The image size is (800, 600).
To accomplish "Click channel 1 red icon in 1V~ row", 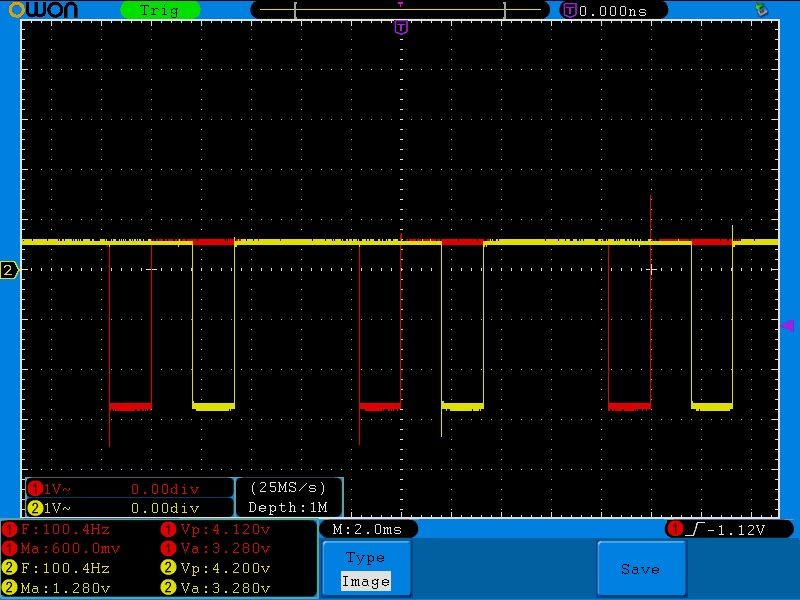I will tap(35, 489).
